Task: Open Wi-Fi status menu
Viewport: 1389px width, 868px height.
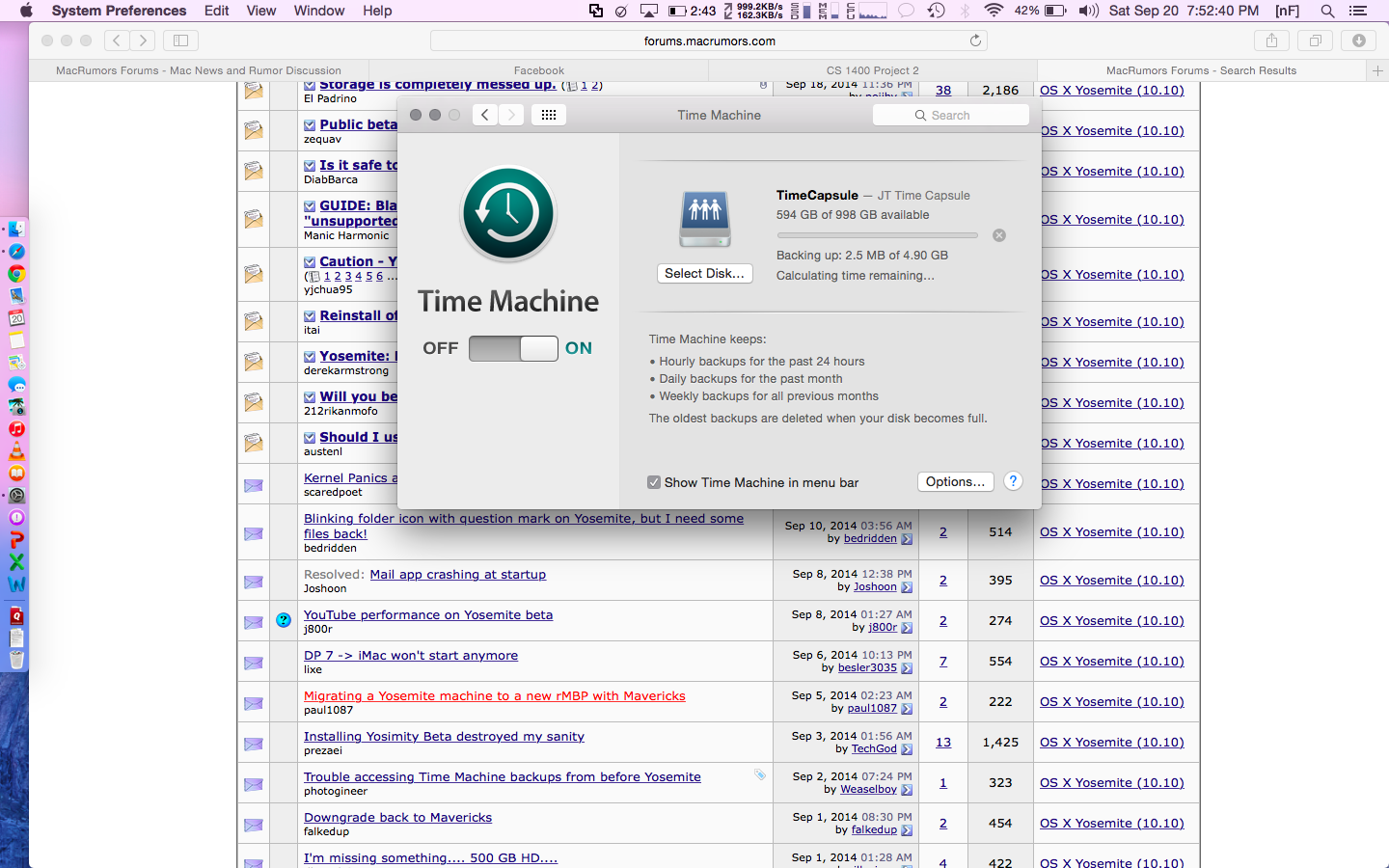Action: point(994,11)
